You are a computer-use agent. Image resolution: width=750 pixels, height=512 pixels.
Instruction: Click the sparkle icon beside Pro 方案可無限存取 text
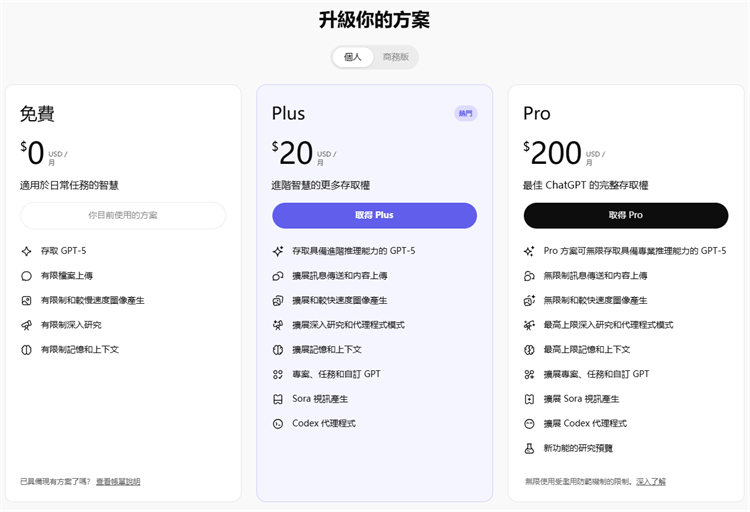click(529, 251)
